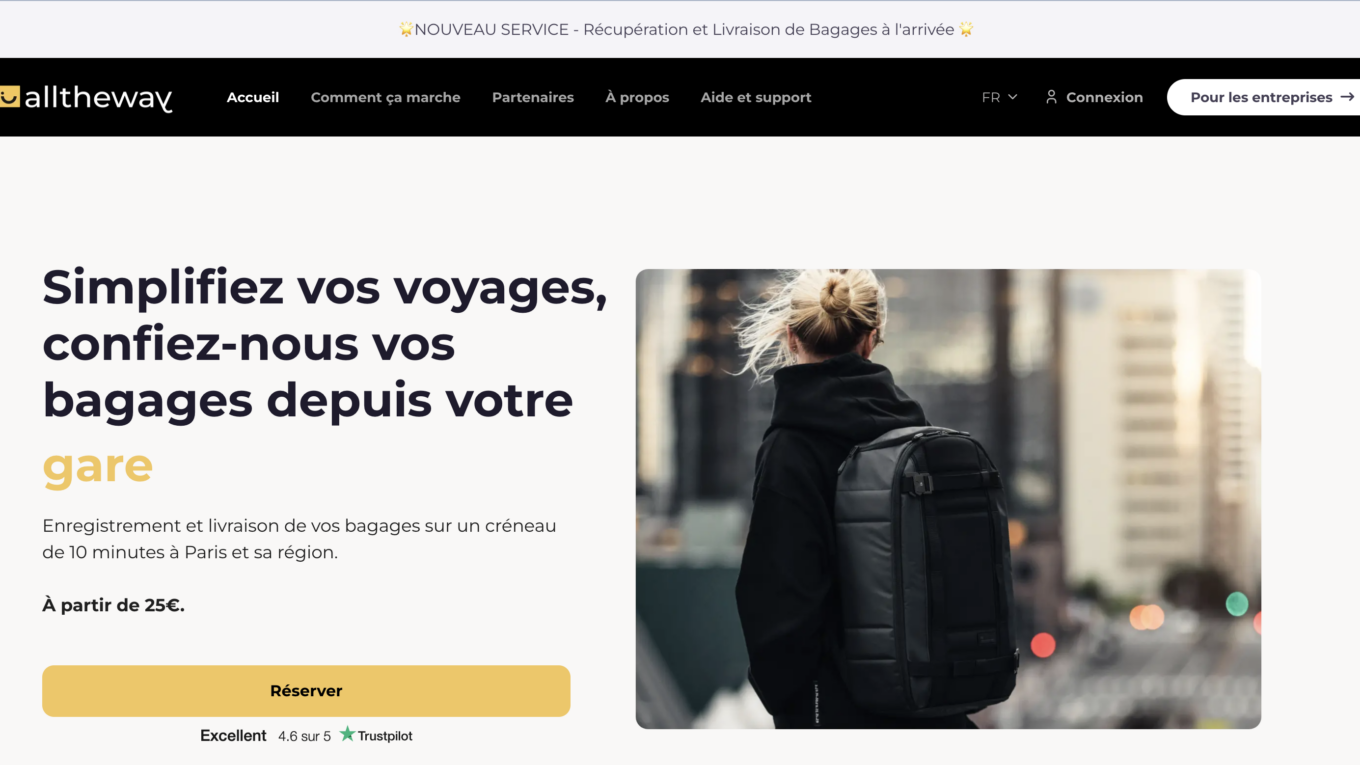Click the green Trustpilot star icon

[347, 734]
